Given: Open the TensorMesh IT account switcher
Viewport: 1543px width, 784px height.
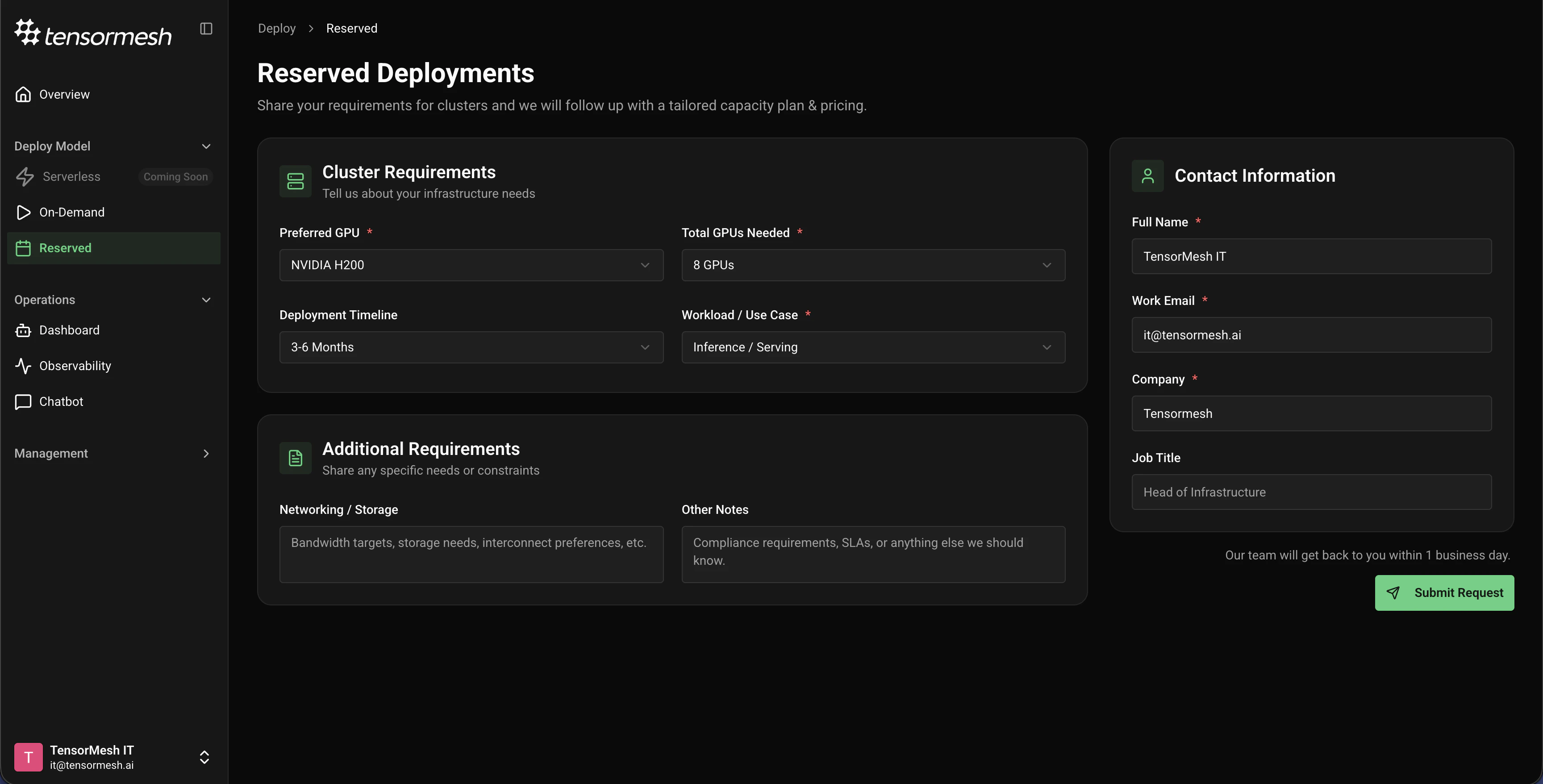Looking at the screenshot, I should click(204, 757).
